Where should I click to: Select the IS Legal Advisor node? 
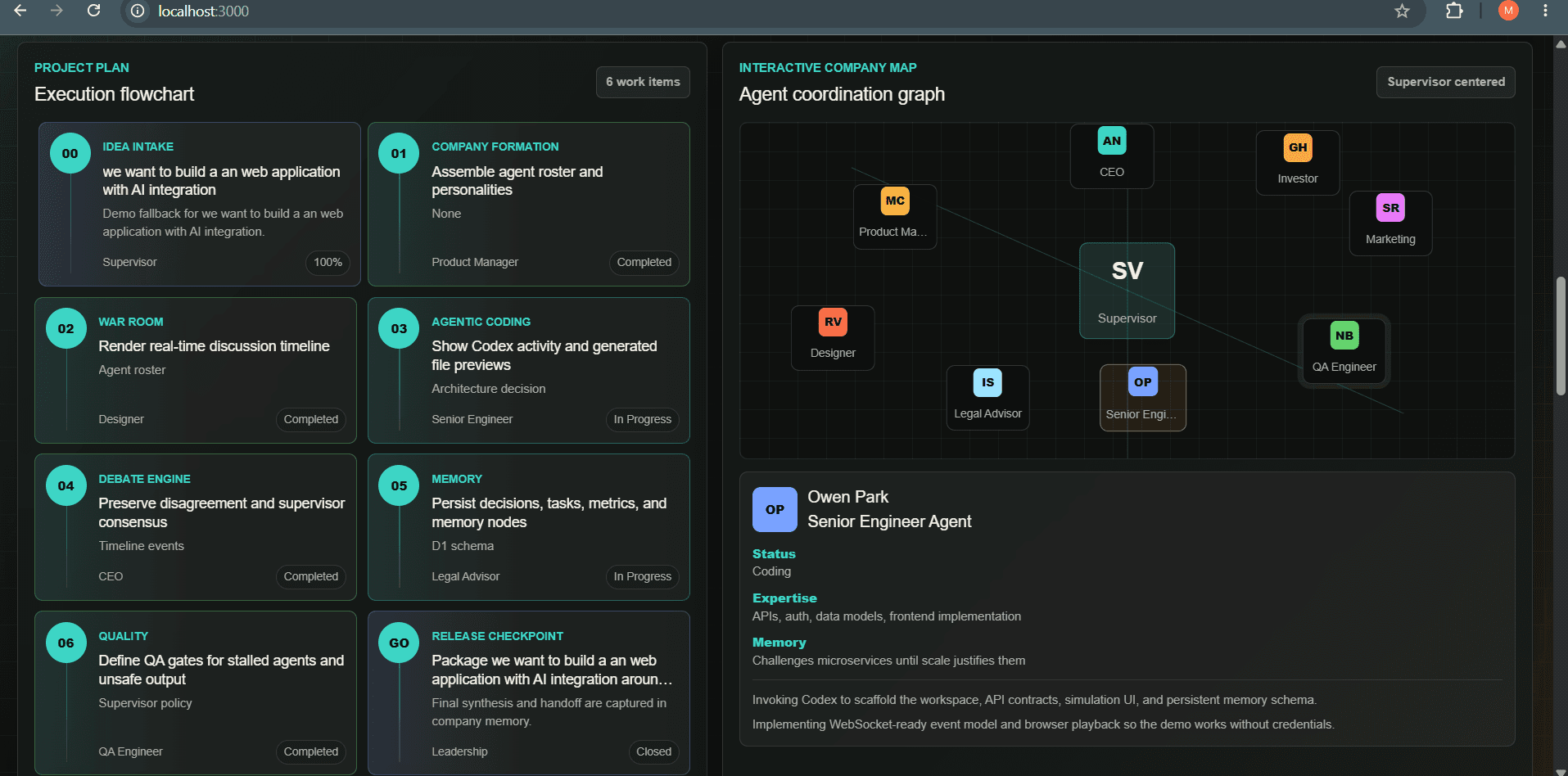coord(987,398)
